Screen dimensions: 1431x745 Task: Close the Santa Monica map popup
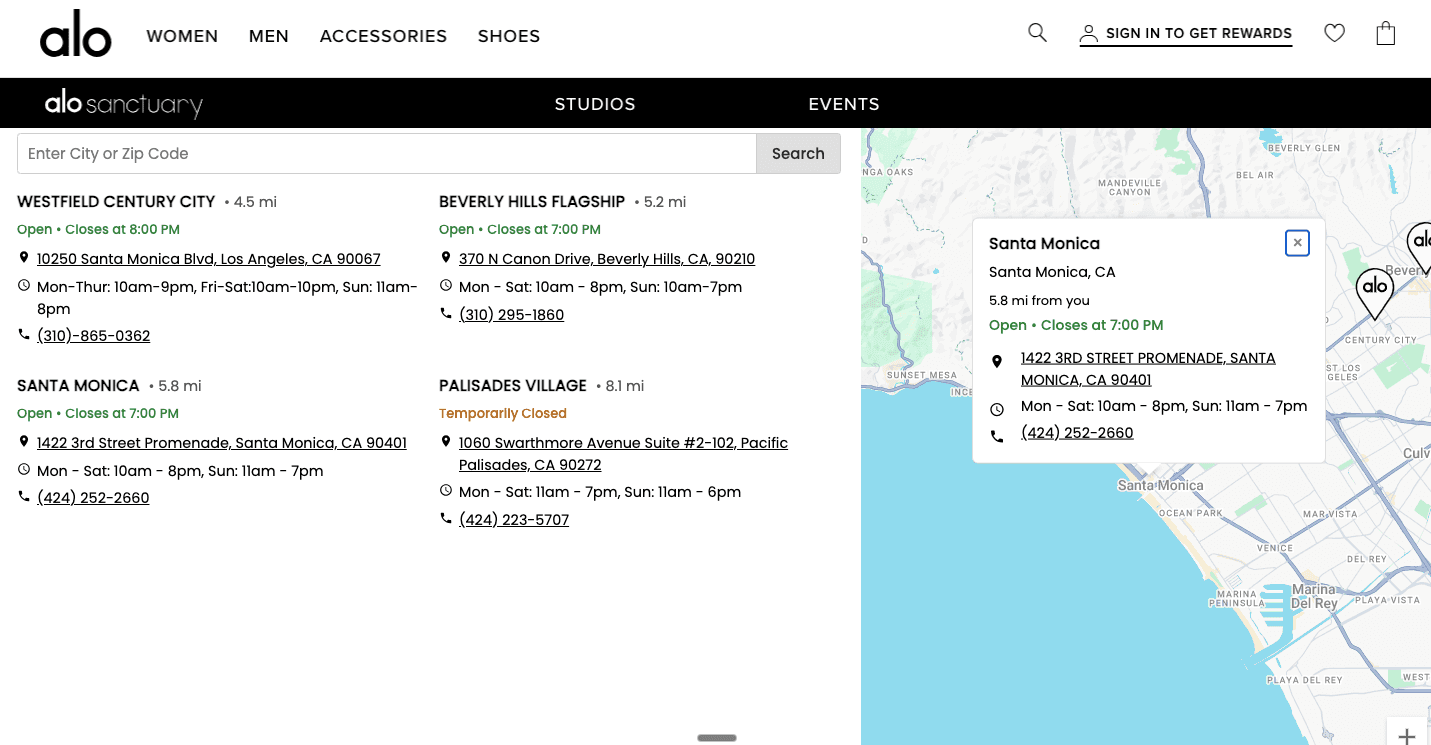(x=1297, y=243)
